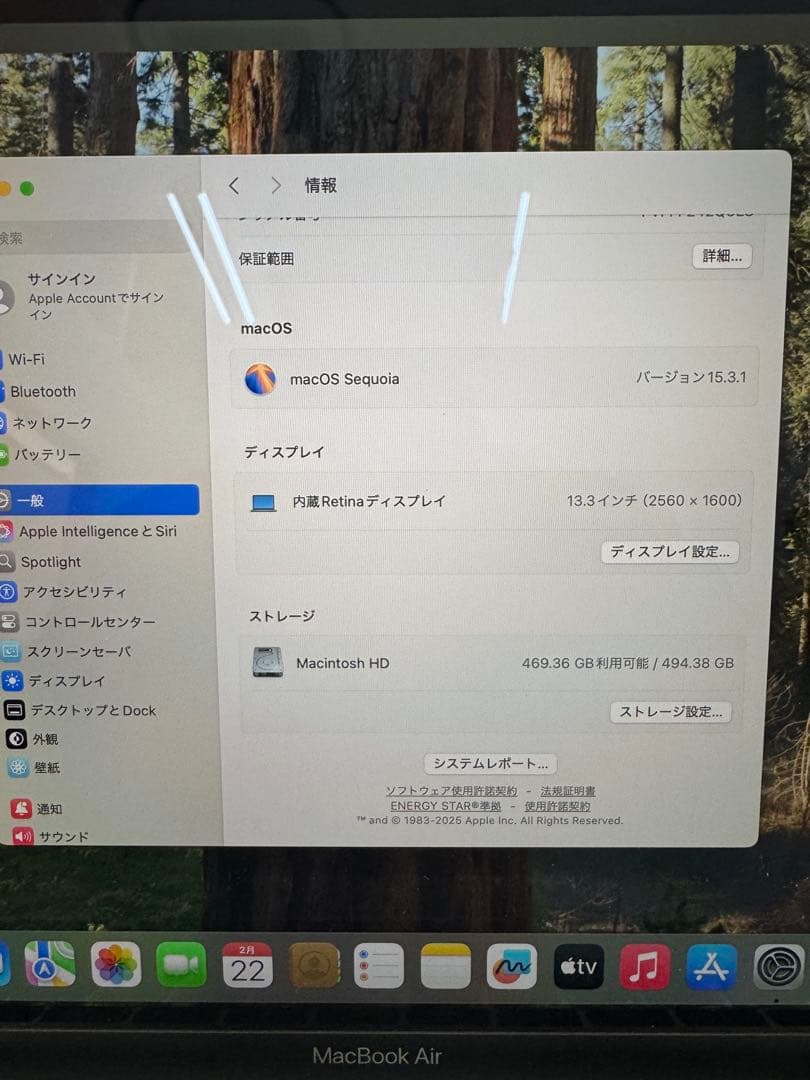
Task: Open バッテリー (Battery) settings
Action: [50, 455]
